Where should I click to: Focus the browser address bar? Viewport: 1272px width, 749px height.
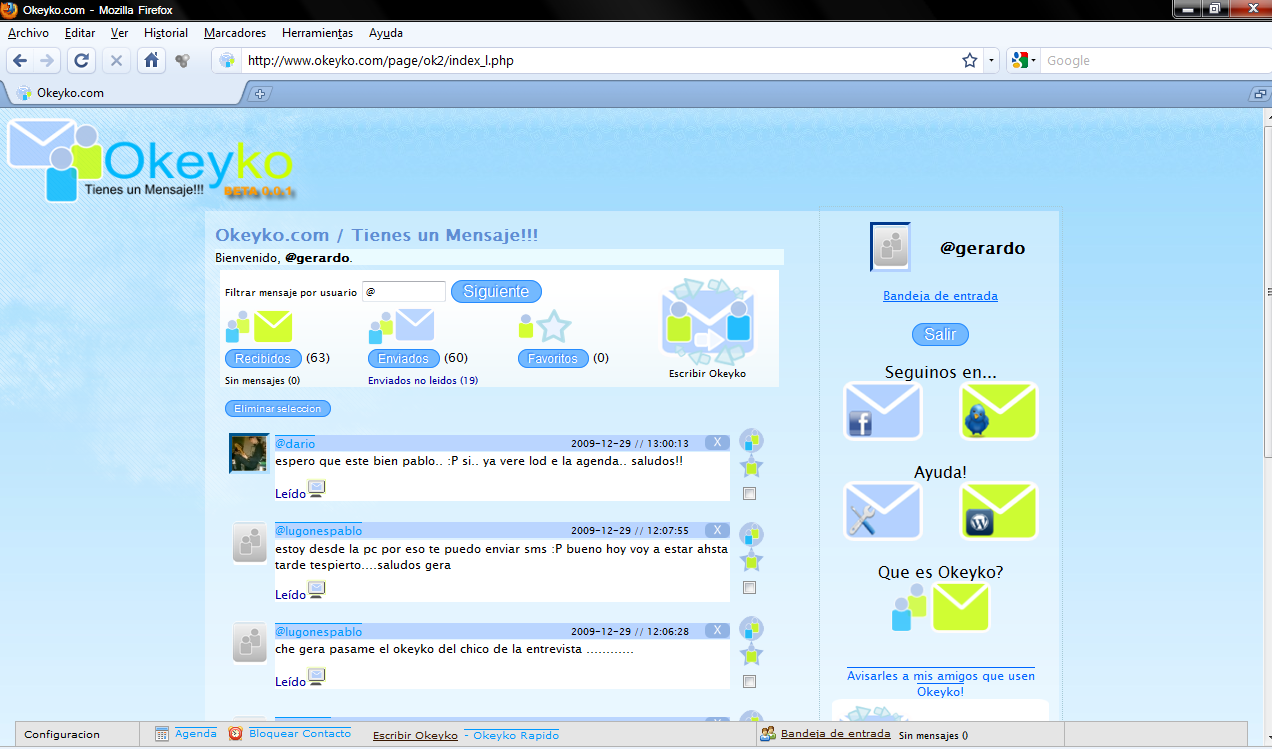tap(600, 61)
